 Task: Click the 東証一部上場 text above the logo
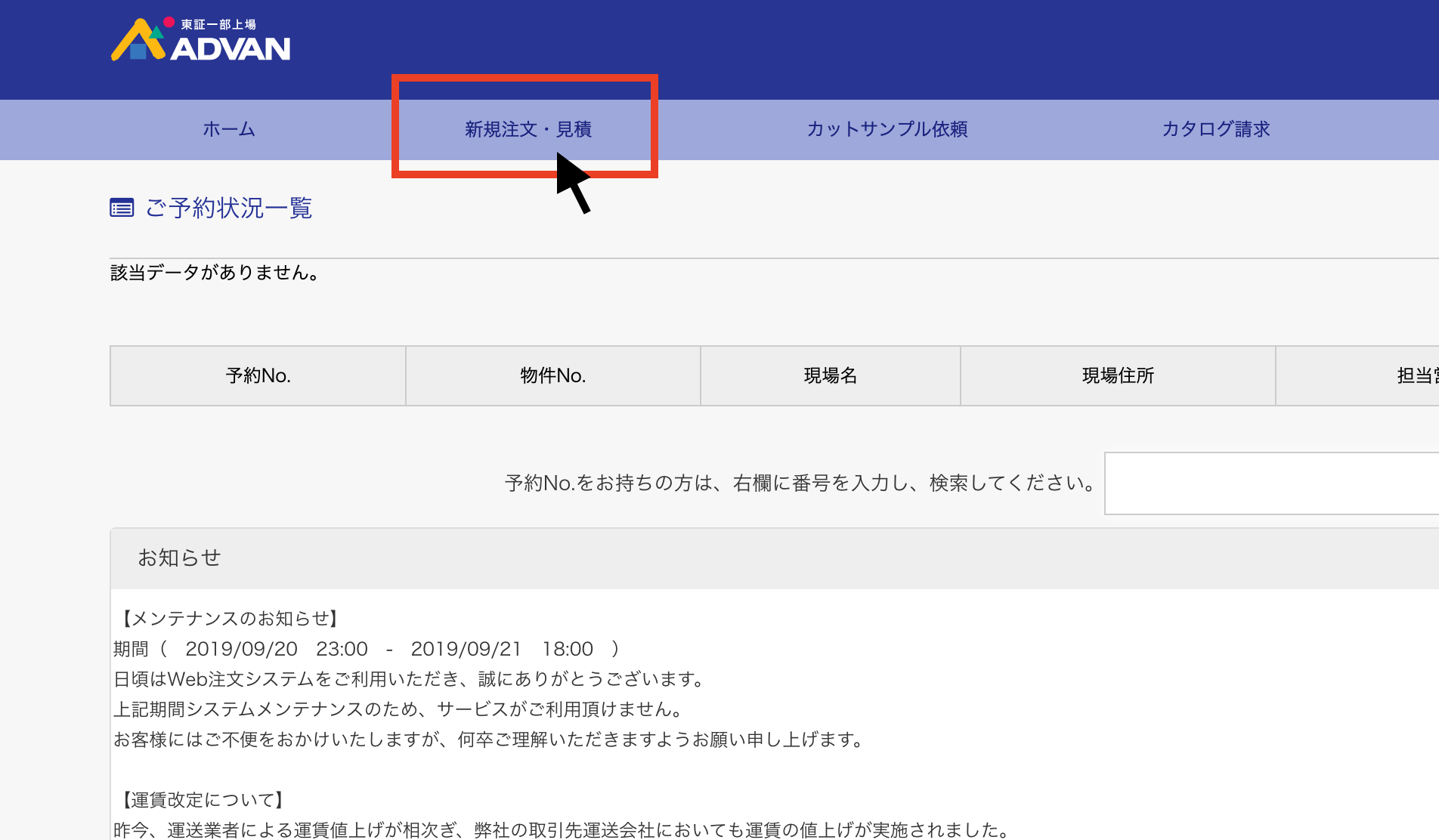(x=218, y=24)
